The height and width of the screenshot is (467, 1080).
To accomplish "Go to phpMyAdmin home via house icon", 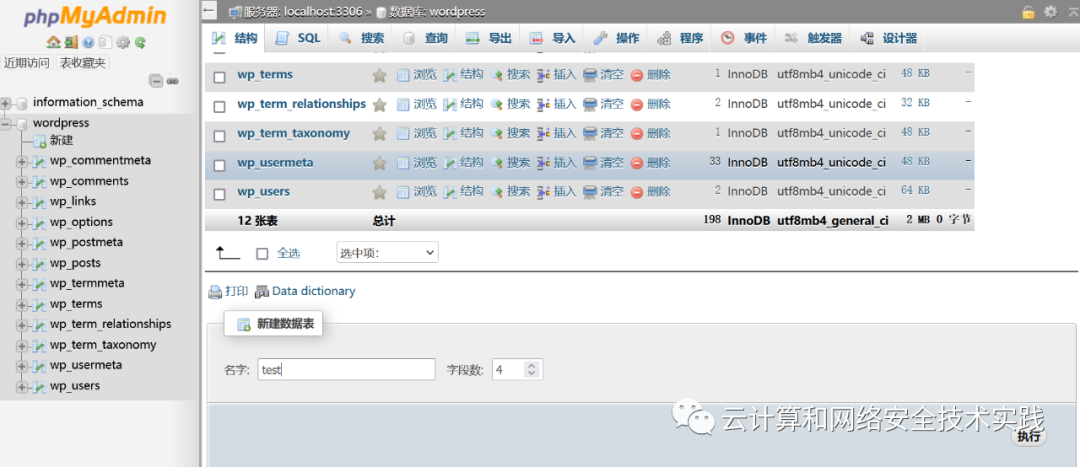I will tap(53, 42).
